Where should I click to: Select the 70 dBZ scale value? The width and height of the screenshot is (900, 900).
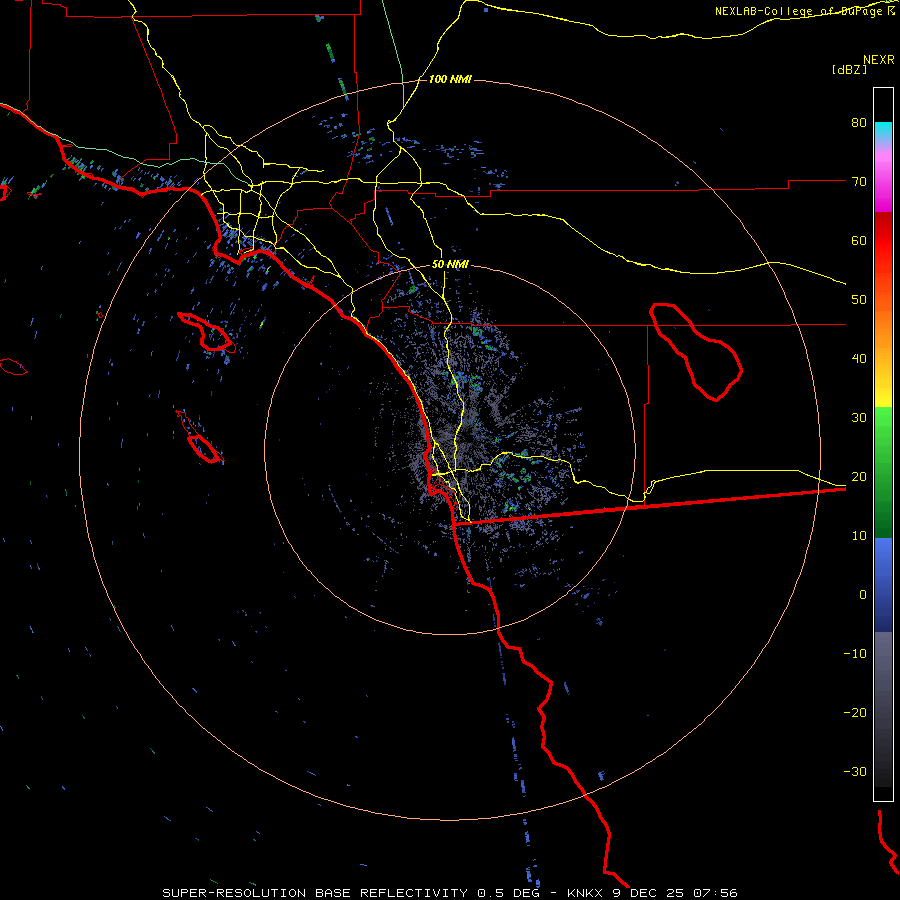point(859,182)
